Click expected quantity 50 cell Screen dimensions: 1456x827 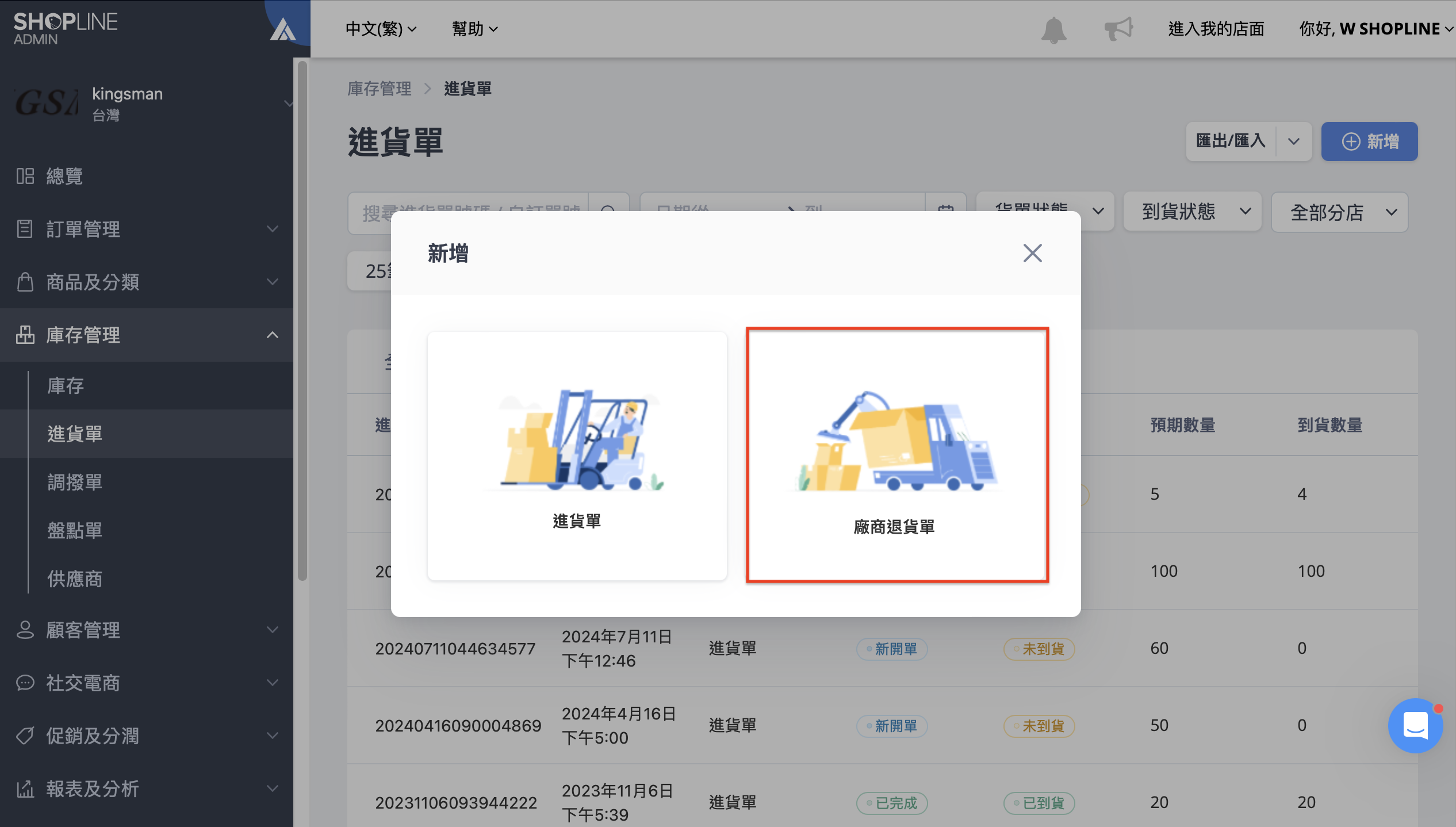click(1159, 725)
